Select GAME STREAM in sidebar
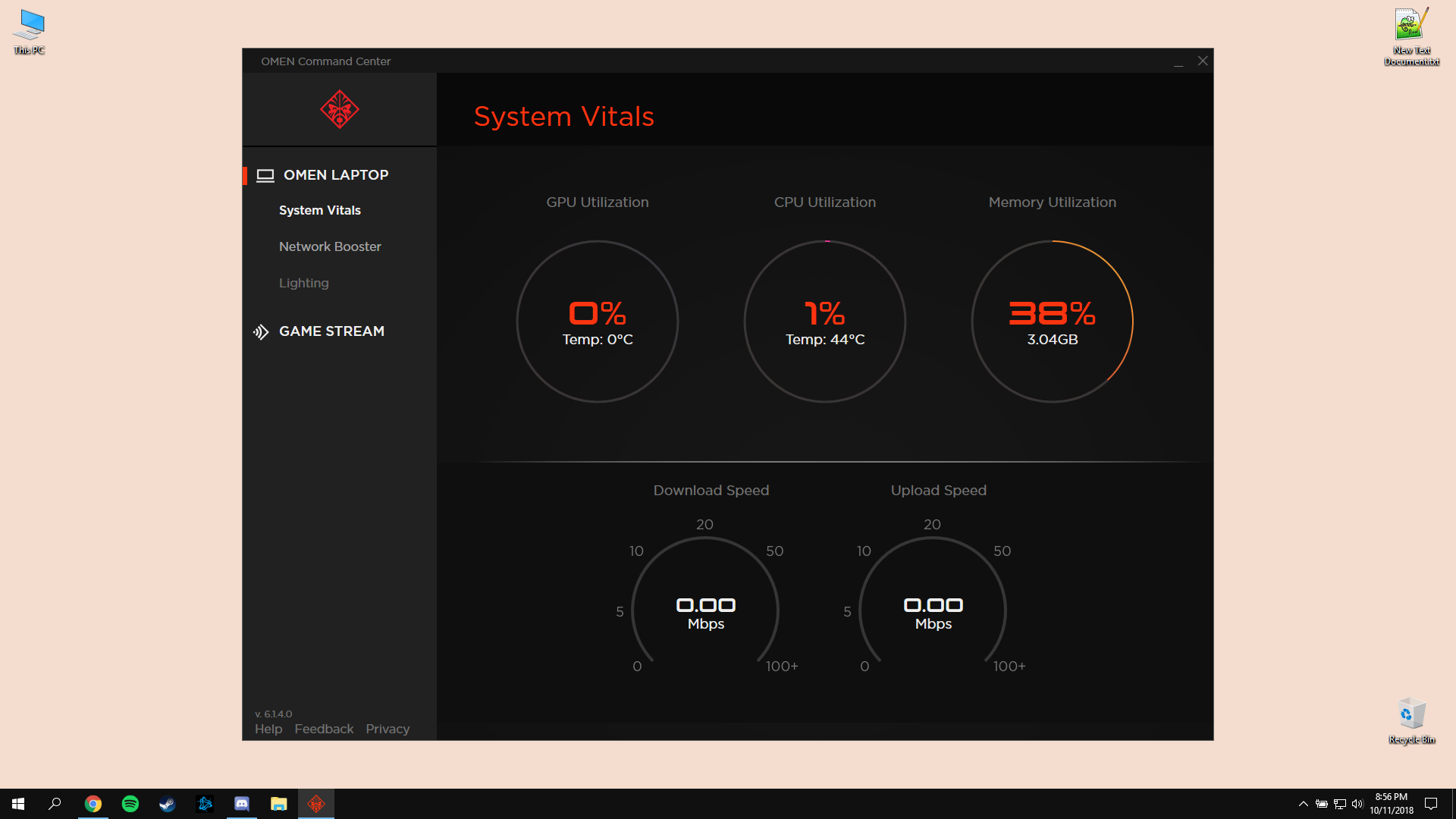The image size is (1456, 819). 331,331
